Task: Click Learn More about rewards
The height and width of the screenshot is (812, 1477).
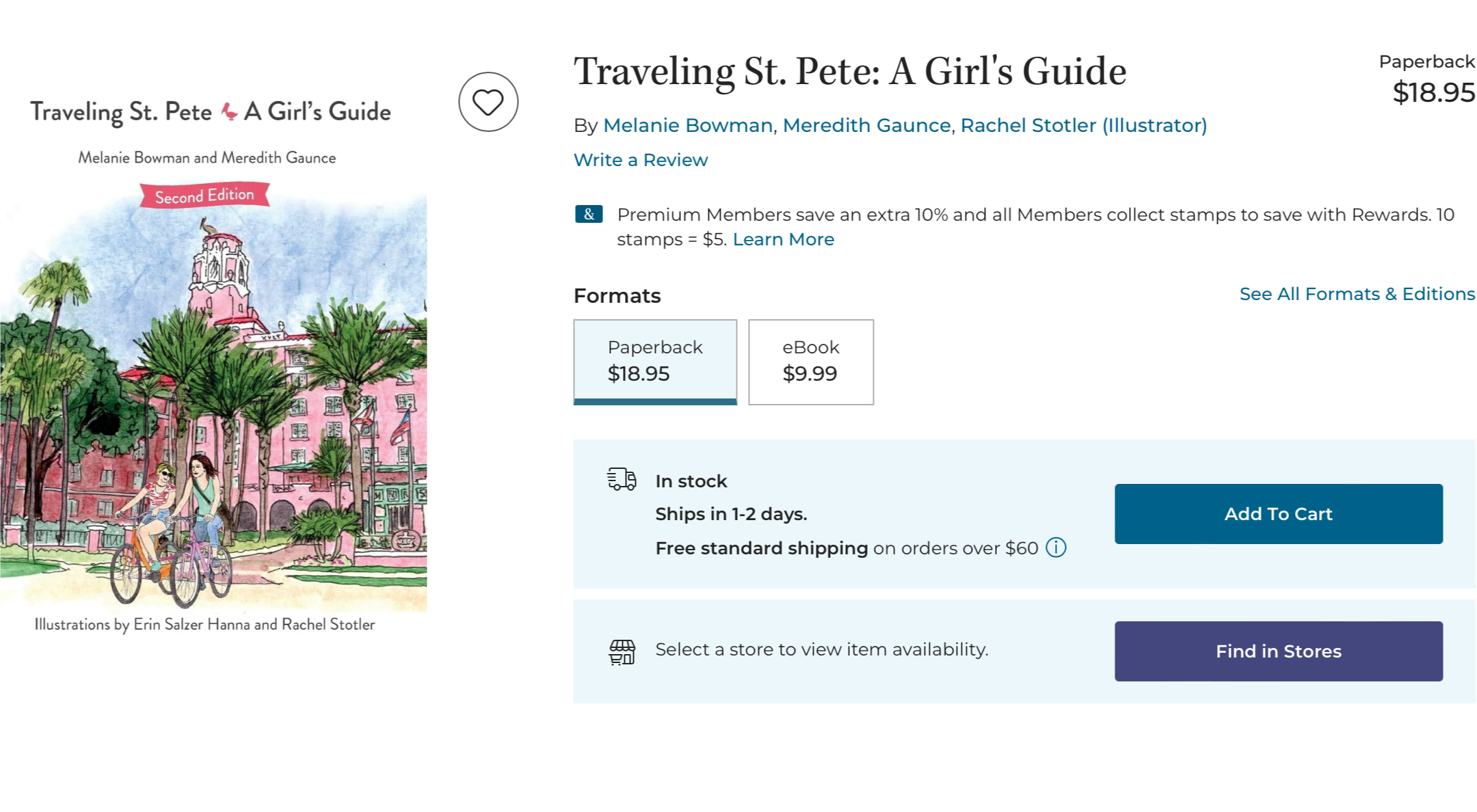Action: pos(784,239)
